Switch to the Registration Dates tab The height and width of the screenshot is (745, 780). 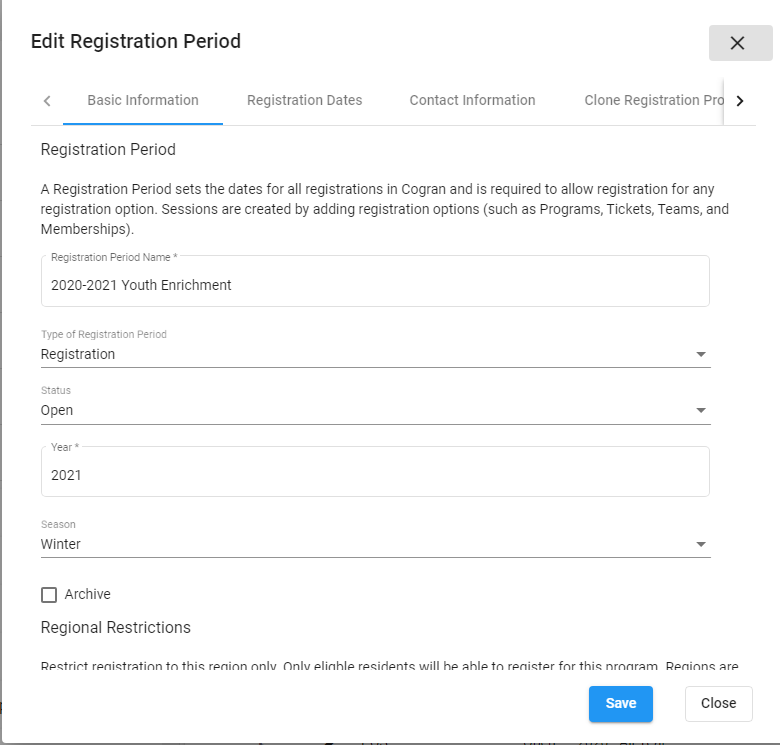click(304, 100)
